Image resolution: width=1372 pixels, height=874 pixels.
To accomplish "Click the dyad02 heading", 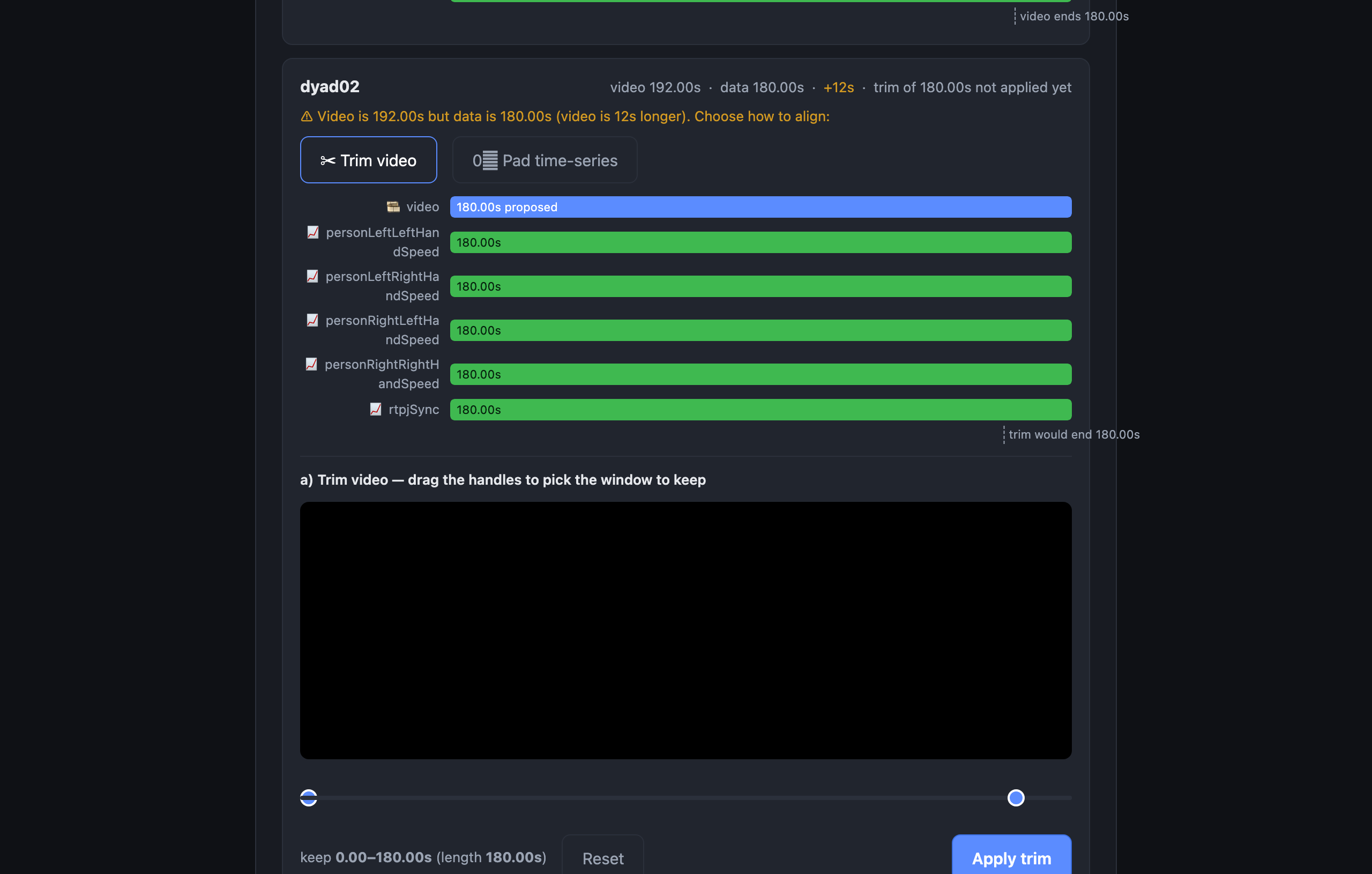I will (x=330, y=87).
